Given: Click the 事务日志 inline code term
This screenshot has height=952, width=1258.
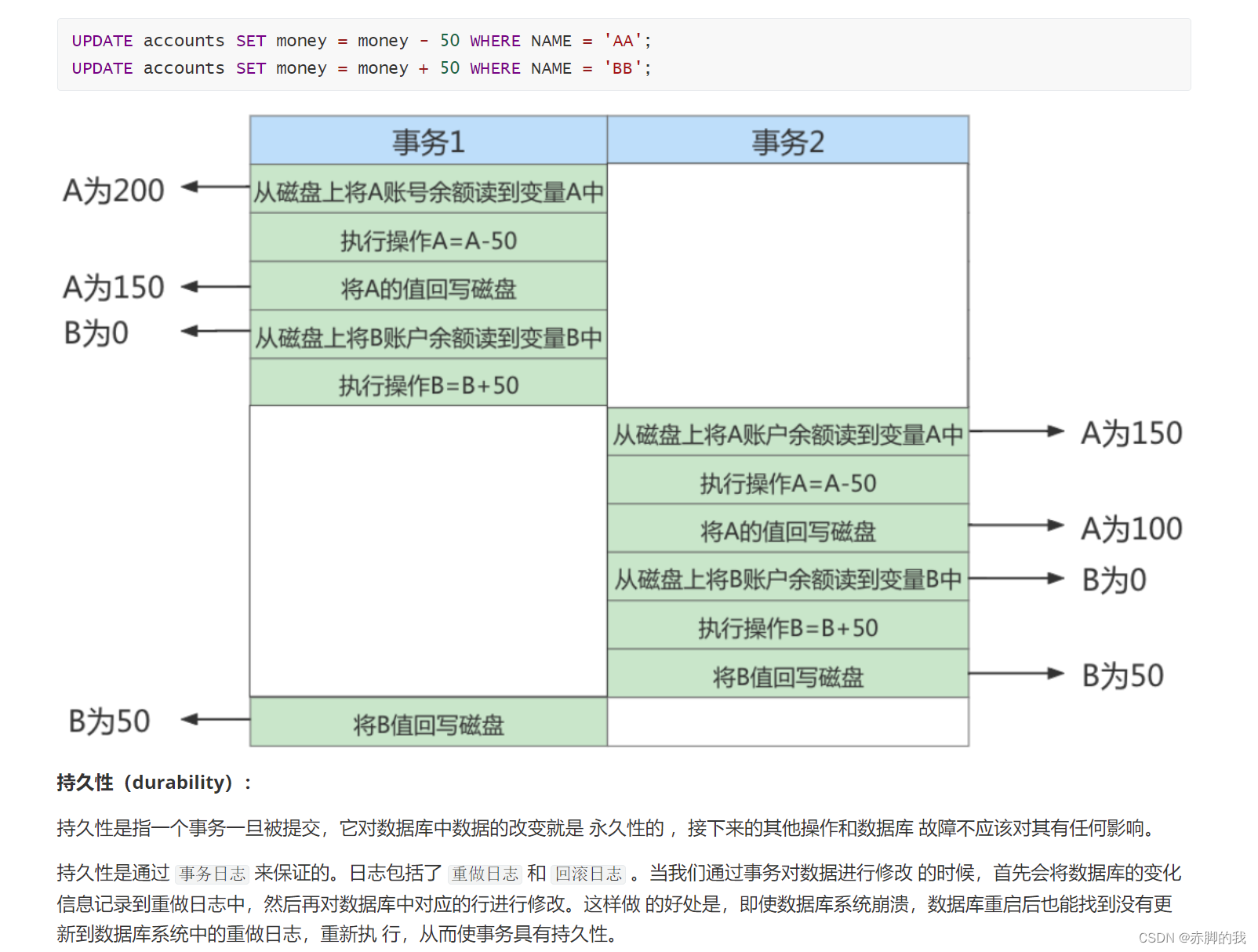Looking at the screenshot, I should point(212,873).
